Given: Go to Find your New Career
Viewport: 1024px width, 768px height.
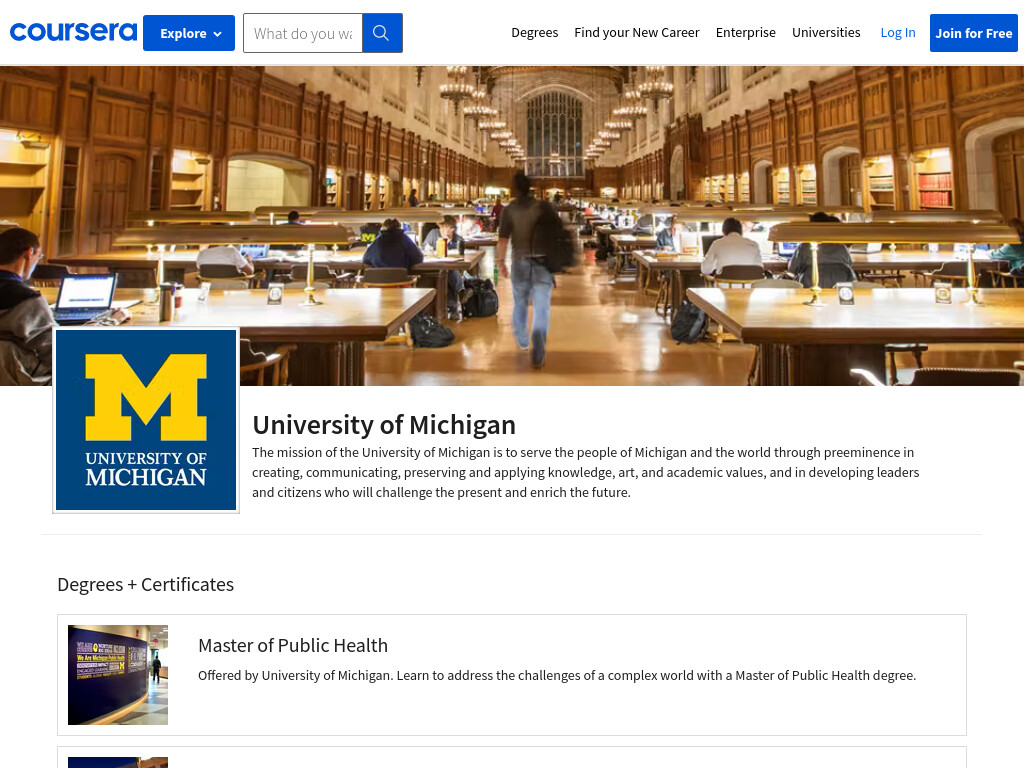Looking at the screenshot, I should [637, 33].
